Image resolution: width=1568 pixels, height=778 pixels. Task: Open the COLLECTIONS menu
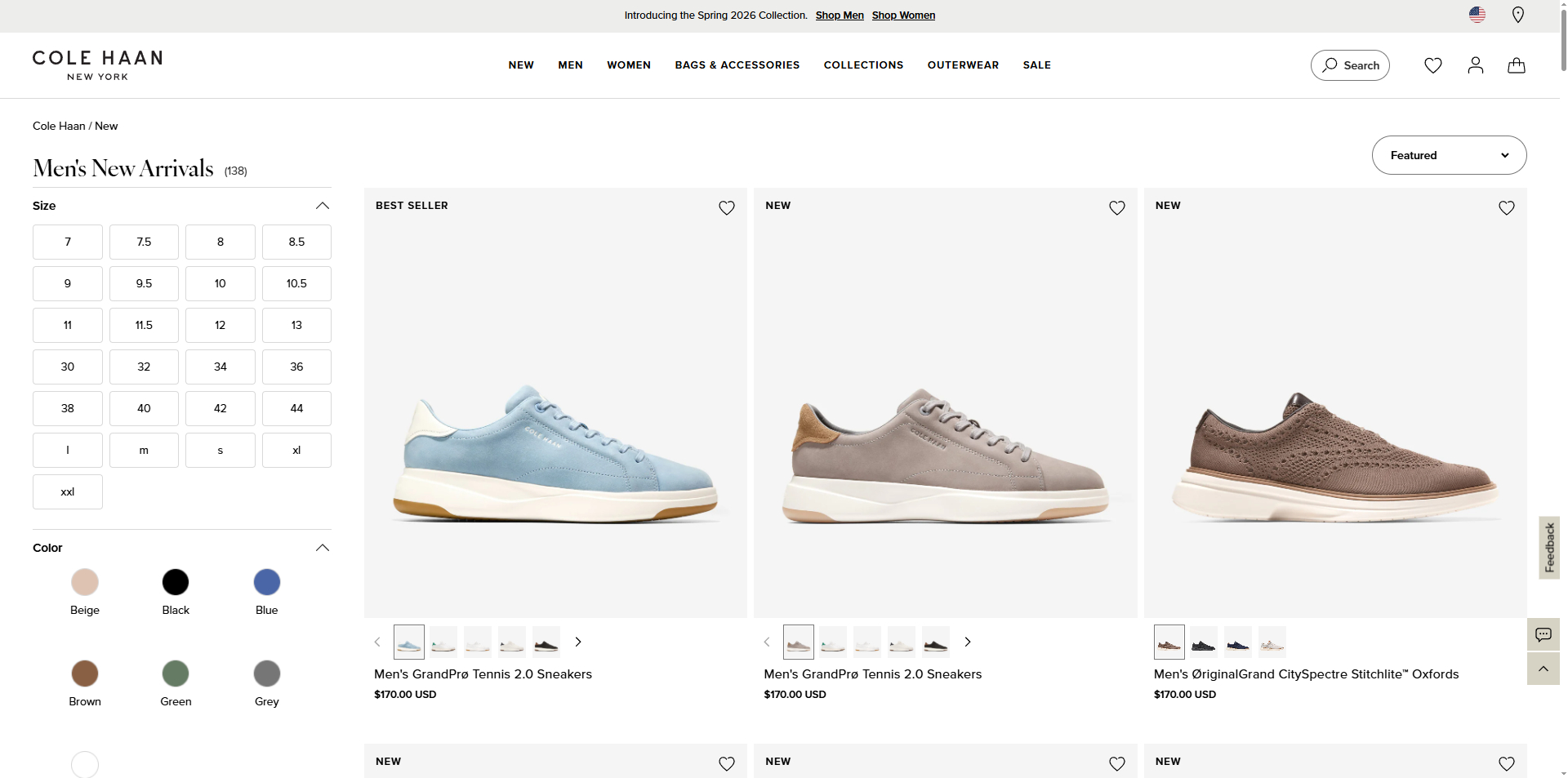(863, 65)
